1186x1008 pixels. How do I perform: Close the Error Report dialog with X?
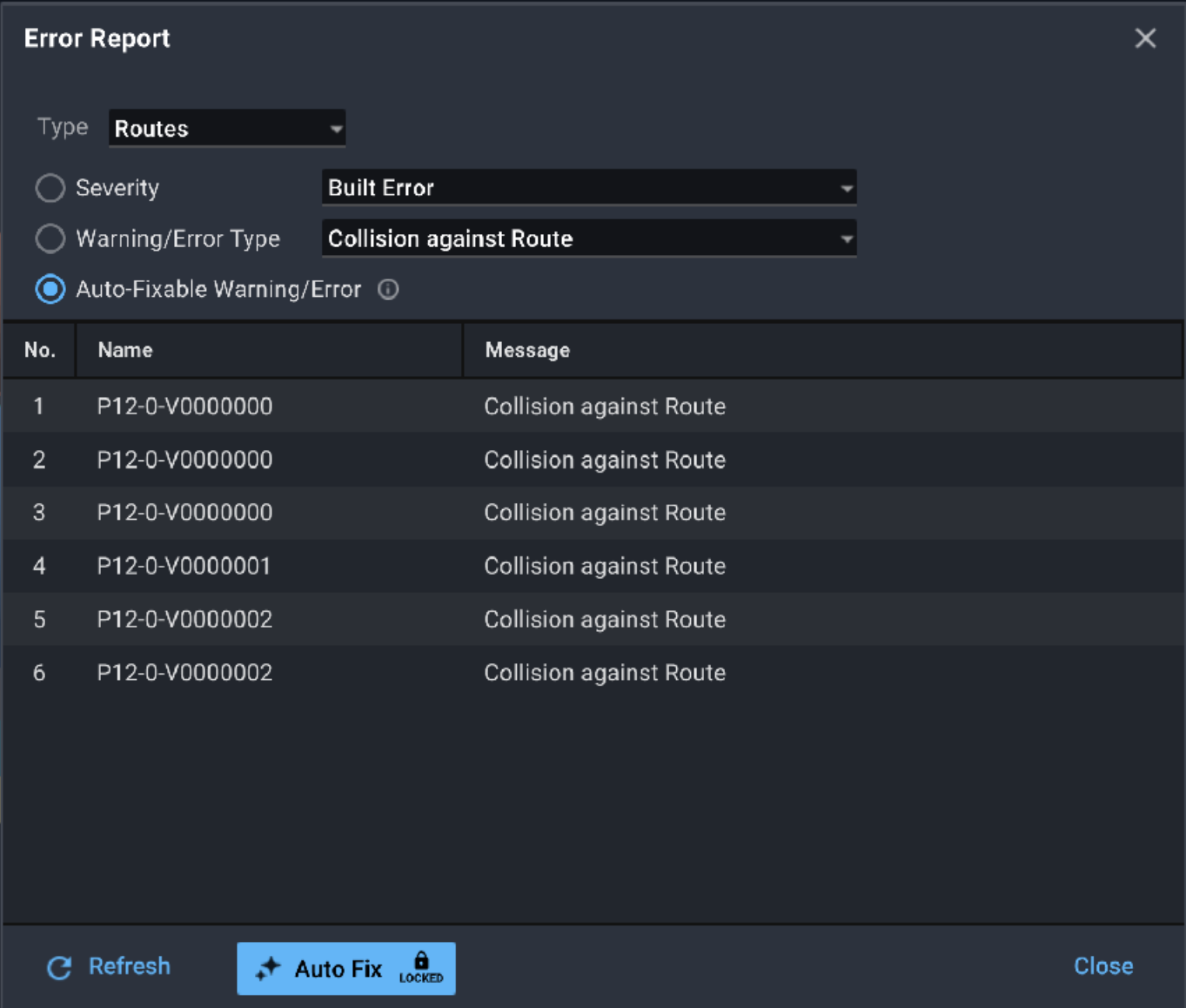[x=1145, y=38]
